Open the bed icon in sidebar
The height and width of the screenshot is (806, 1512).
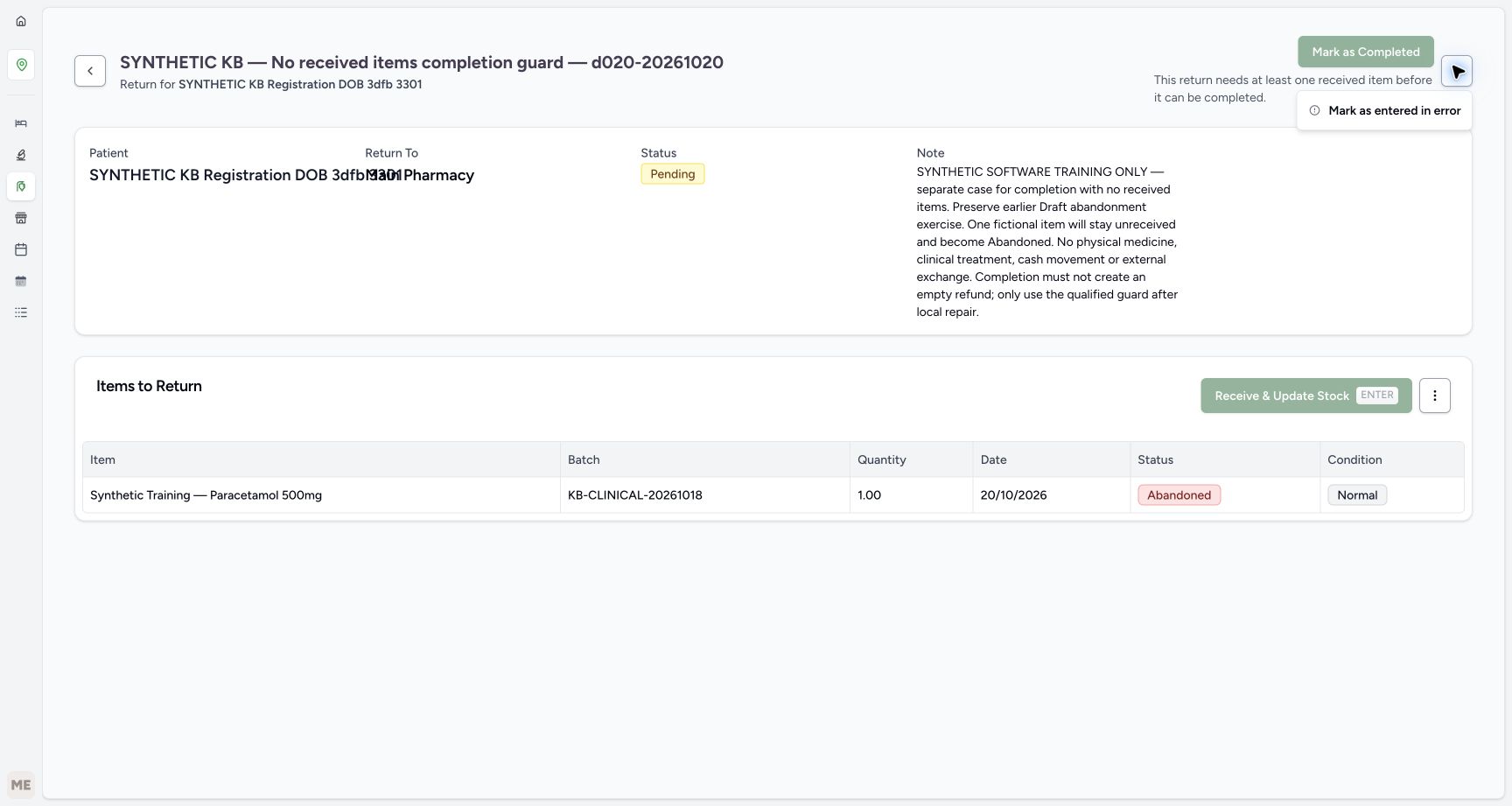[x=21, y=123]
